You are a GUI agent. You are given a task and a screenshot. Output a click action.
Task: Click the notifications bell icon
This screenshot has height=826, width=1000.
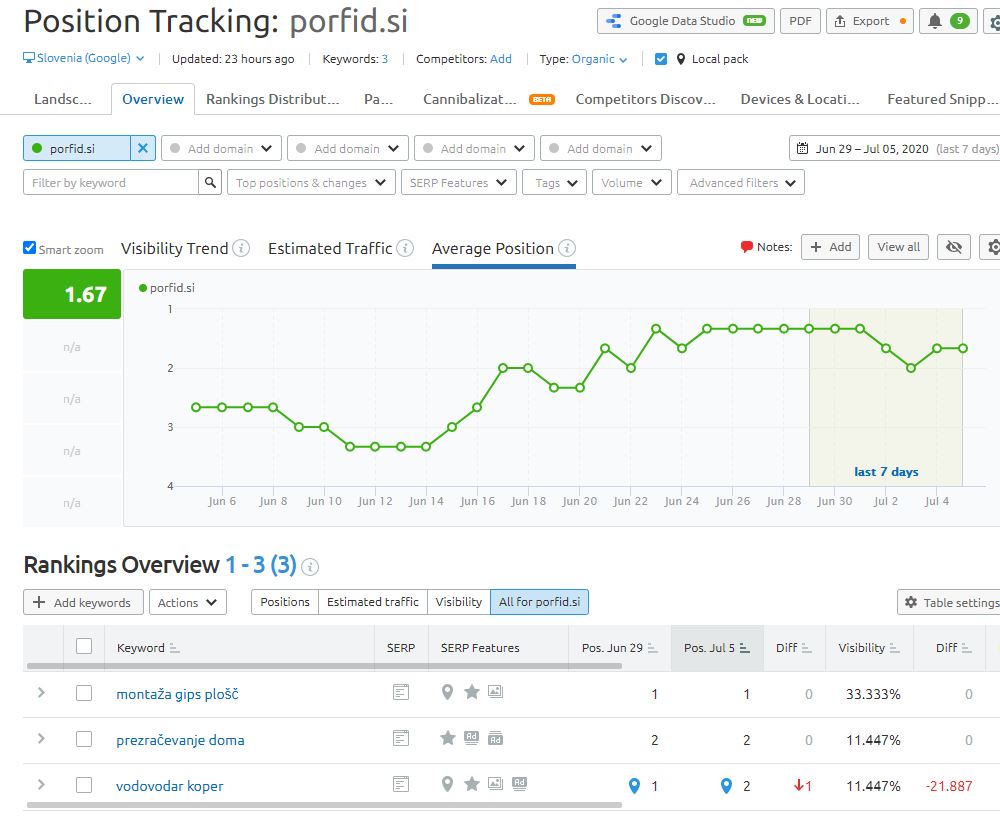pos(935,21)
